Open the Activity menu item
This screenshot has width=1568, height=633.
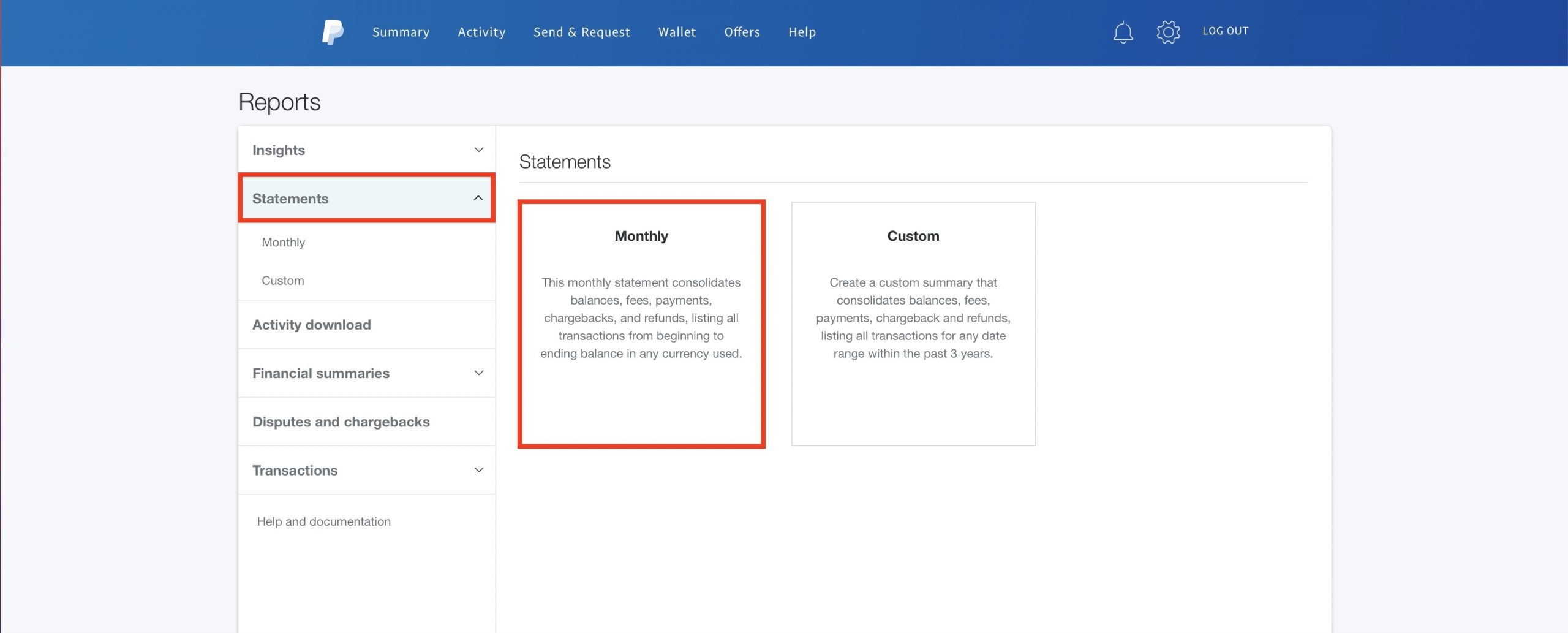481,32
